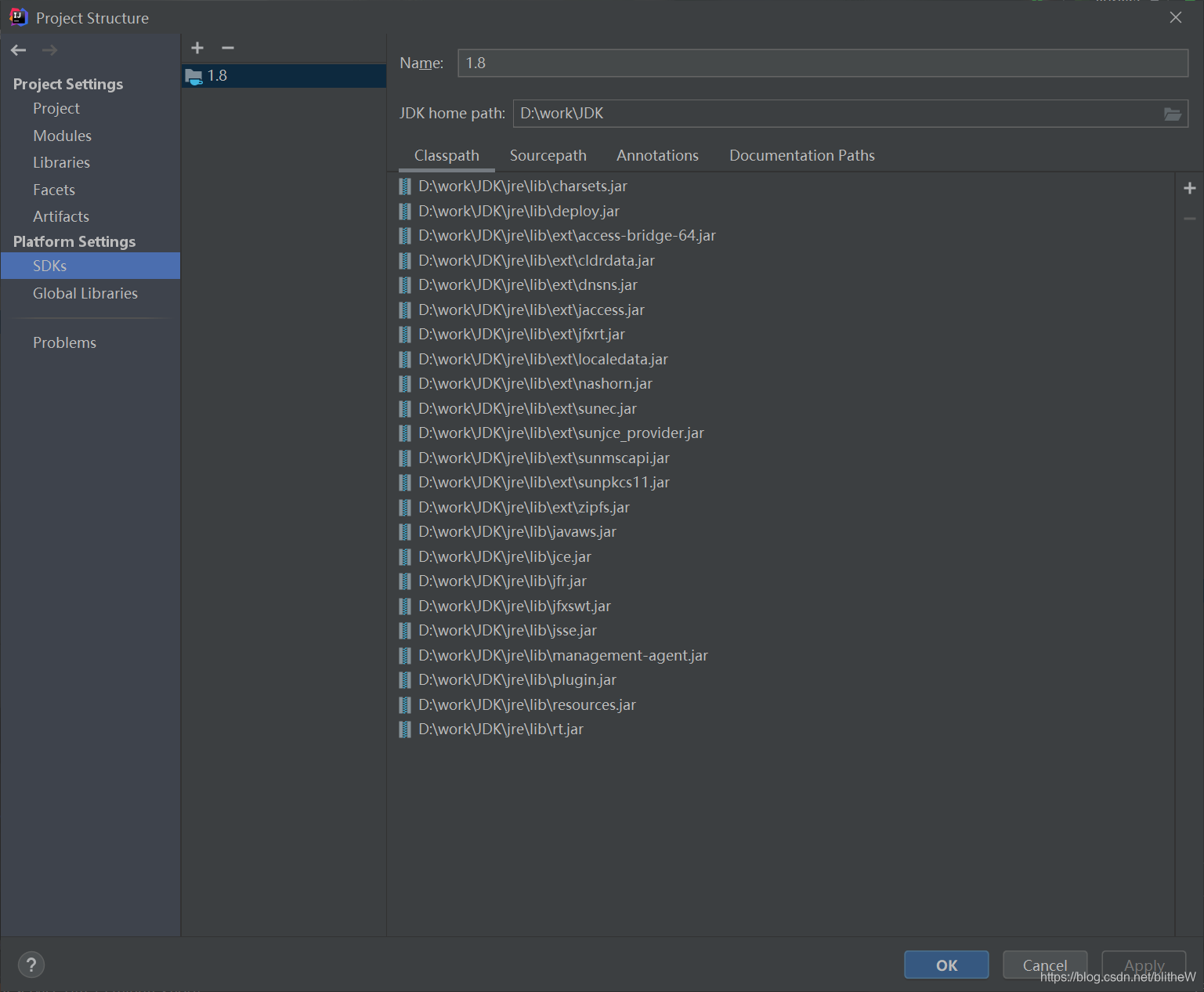Browse for JDK home path folder

pyautogui.click(x=1173, y=114)
